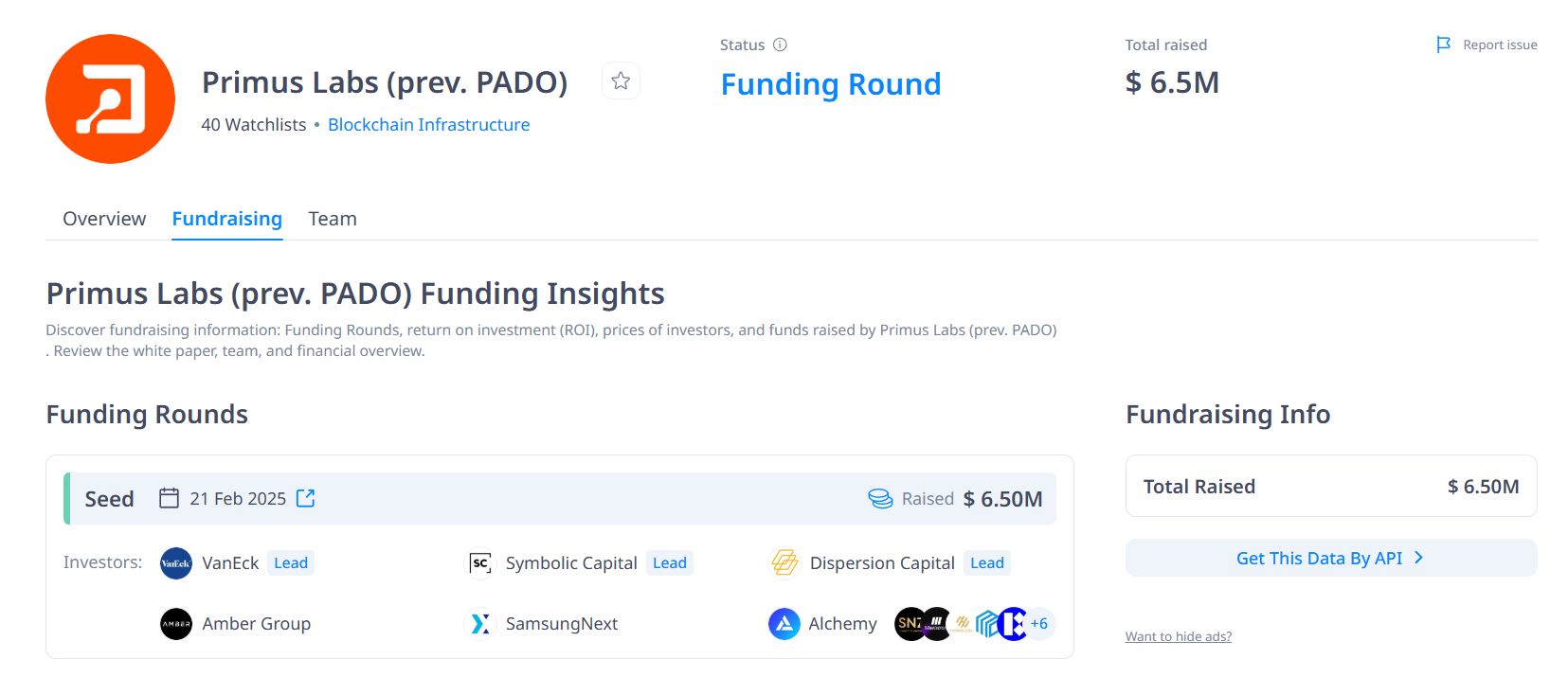Click the VanEck investor logo

[x=176, y=563]
